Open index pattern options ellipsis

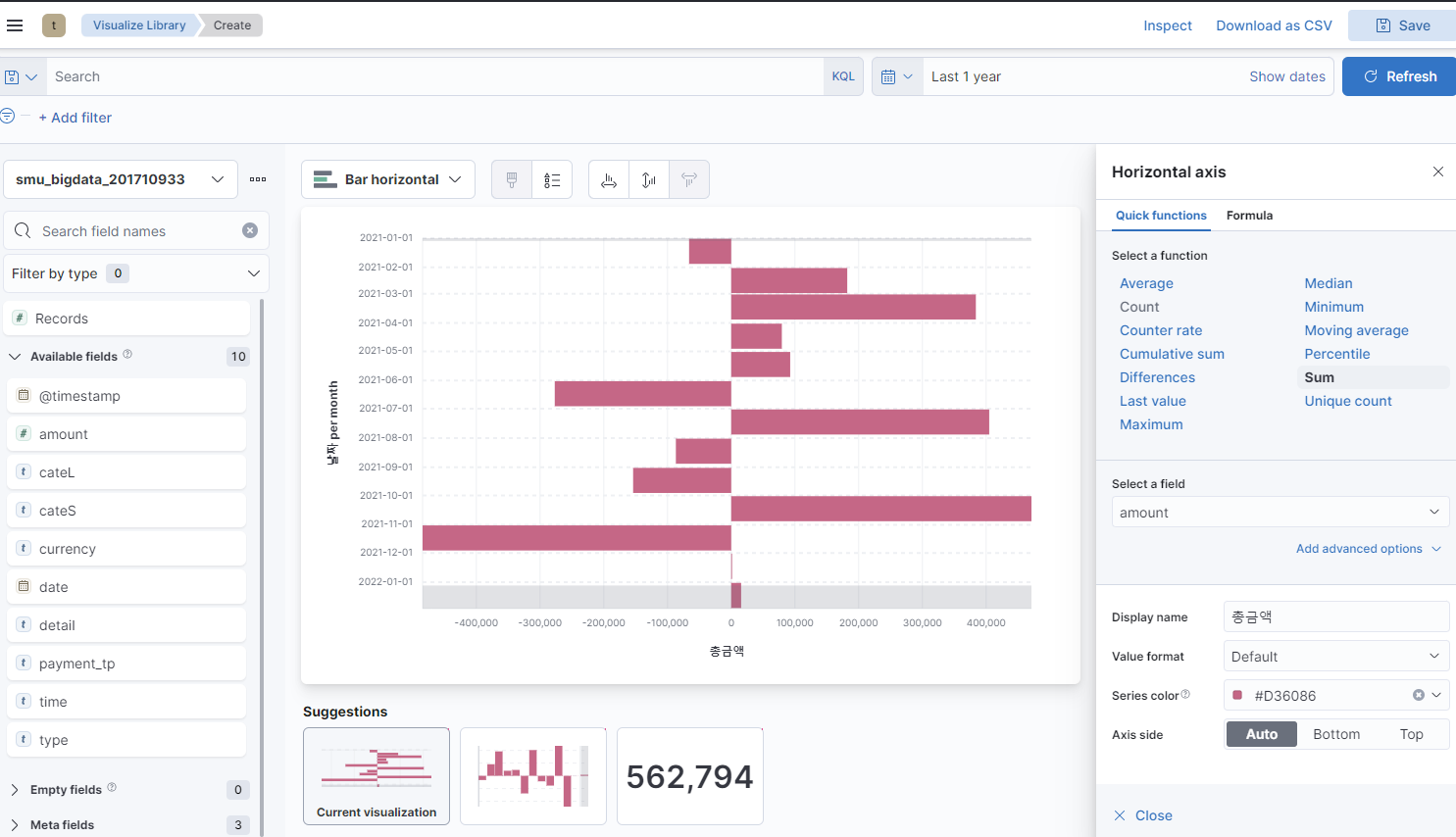258,179
